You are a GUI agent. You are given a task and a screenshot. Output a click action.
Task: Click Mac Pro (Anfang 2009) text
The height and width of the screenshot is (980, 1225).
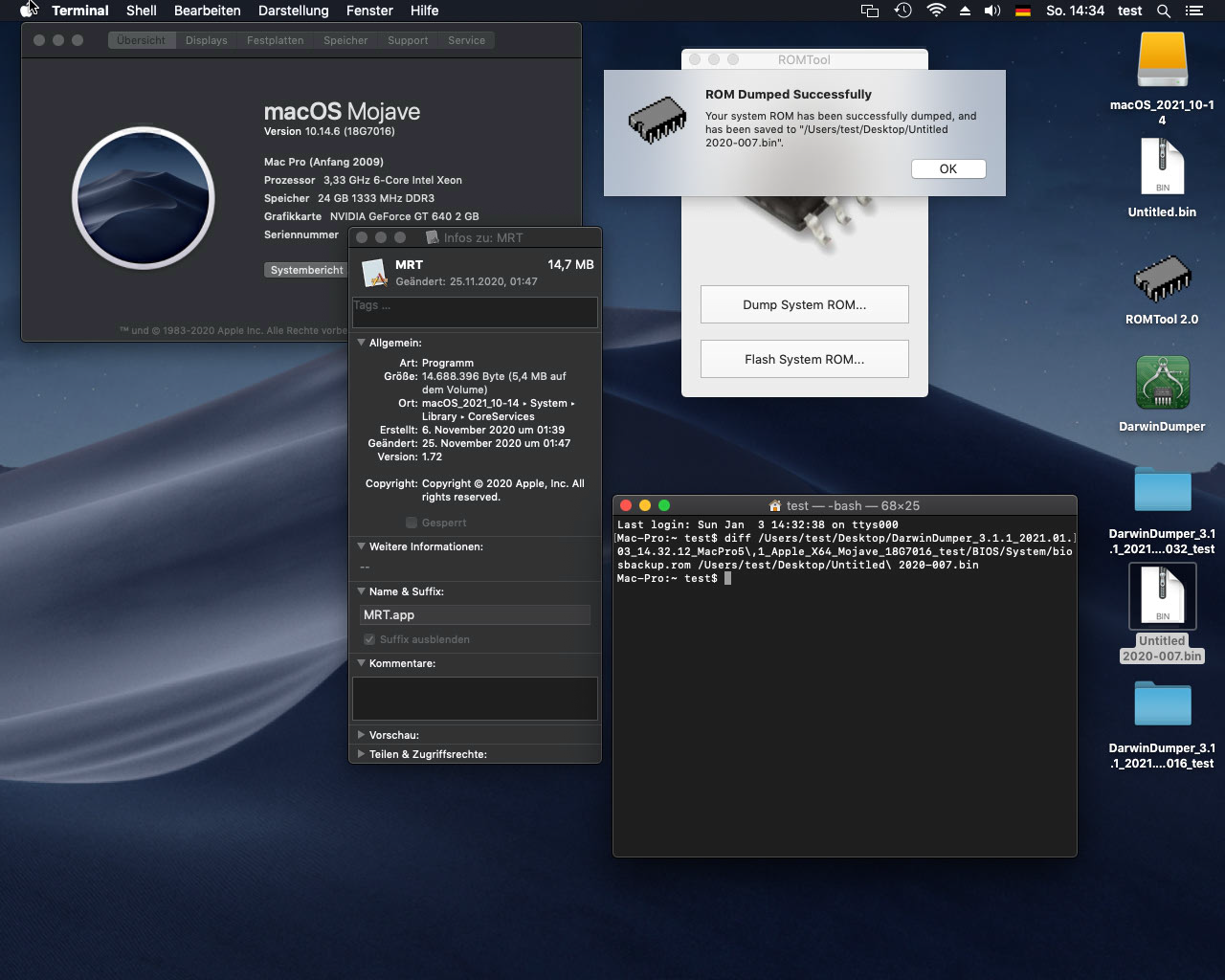click(323, 162)
